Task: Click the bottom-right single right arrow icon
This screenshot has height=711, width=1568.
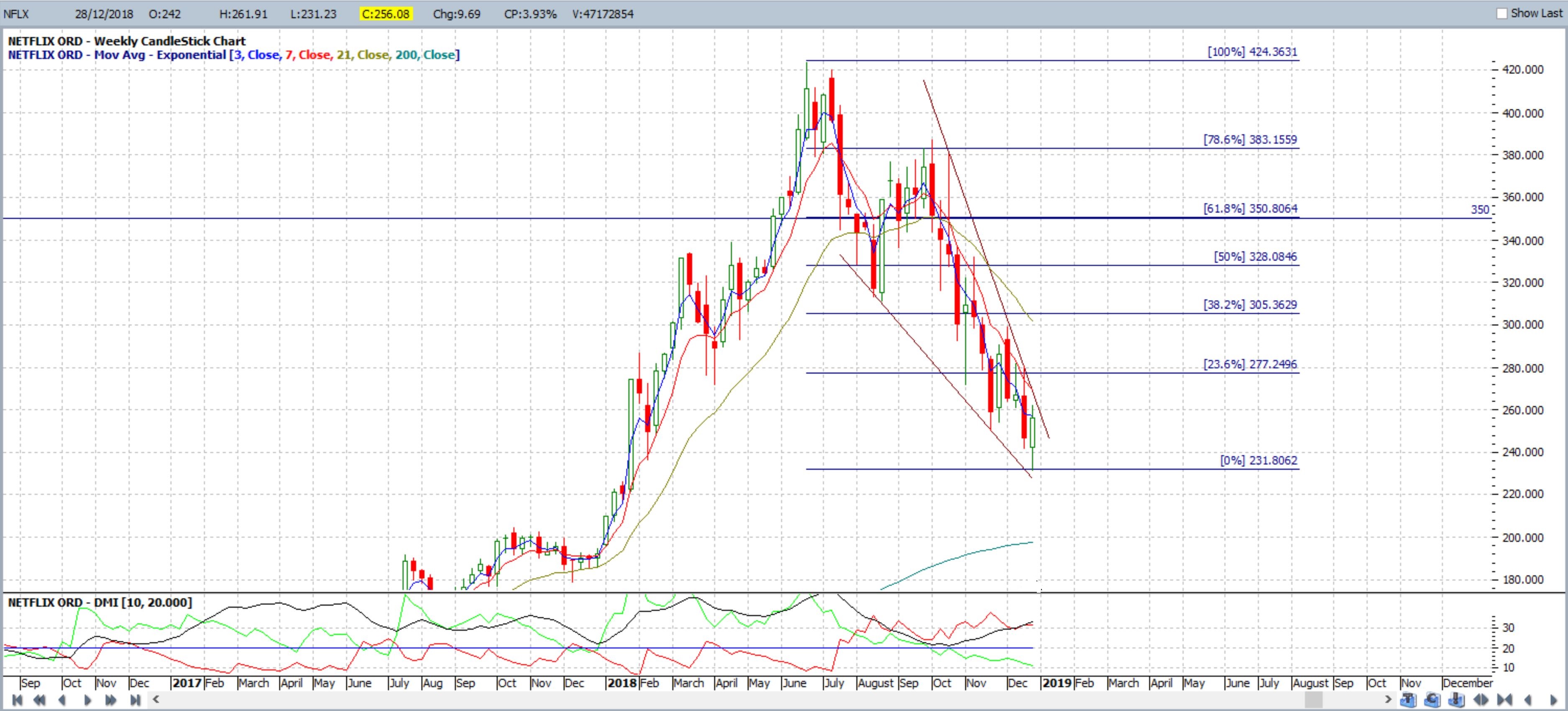Action: 1553,700
